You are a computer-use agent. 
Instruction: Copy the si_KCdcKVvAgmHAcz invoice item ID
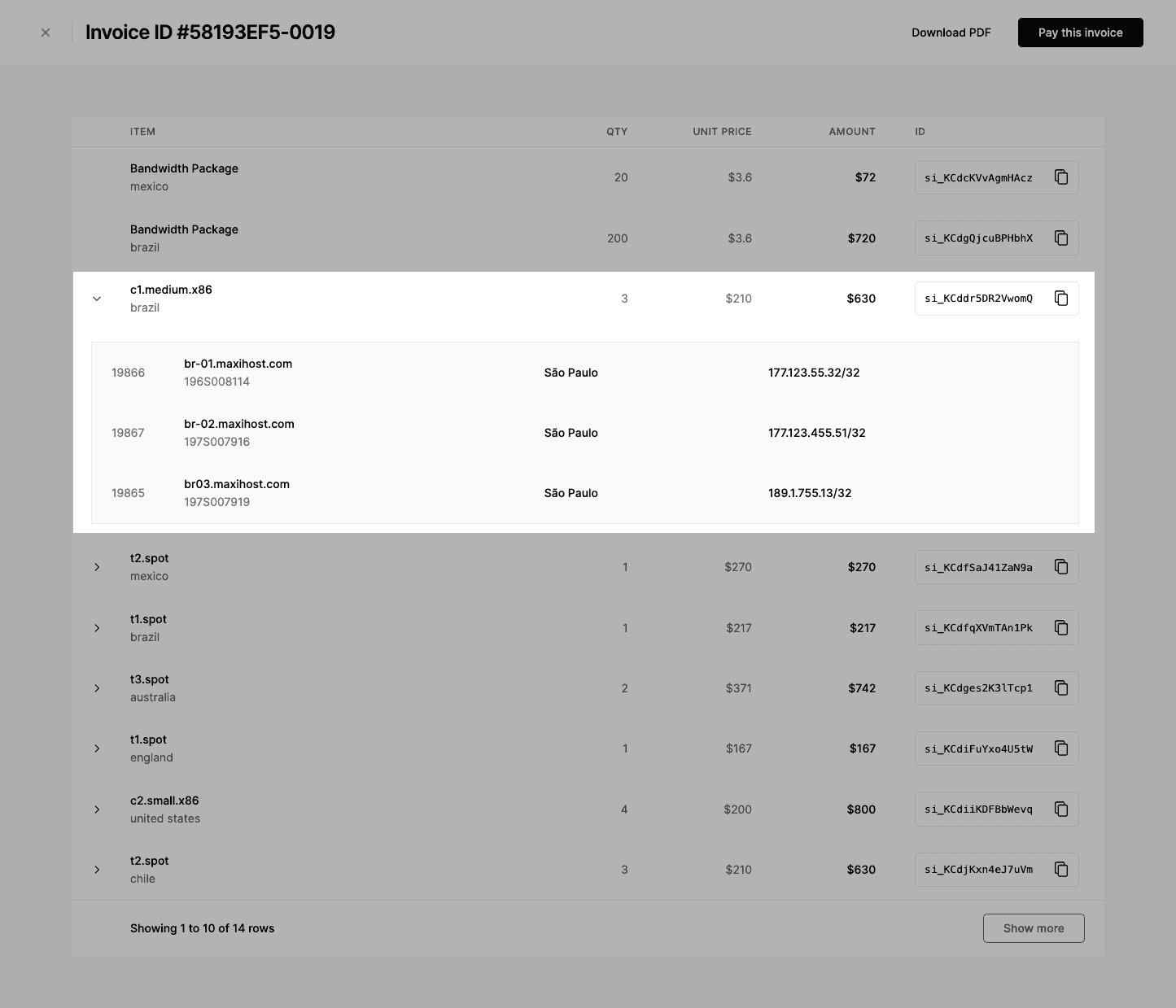pos(1061,177)
